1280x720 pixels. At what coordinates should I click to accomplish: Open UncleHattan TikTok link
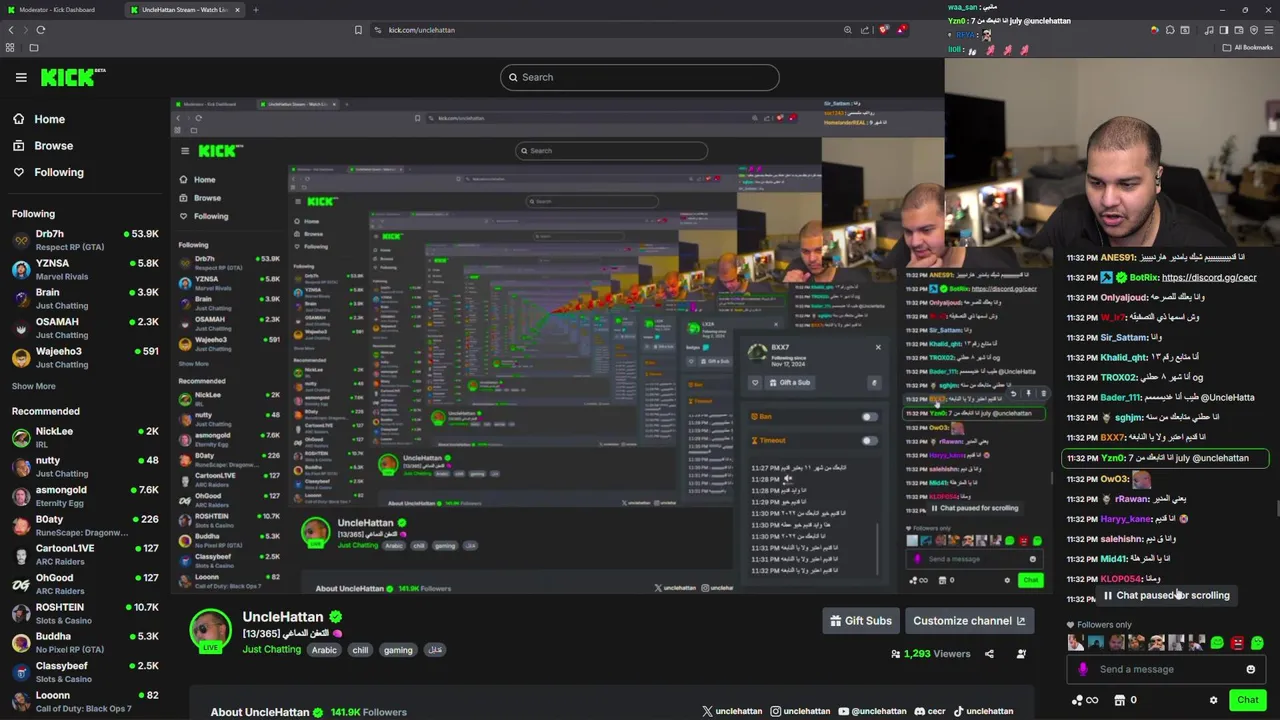click(983, 712)
